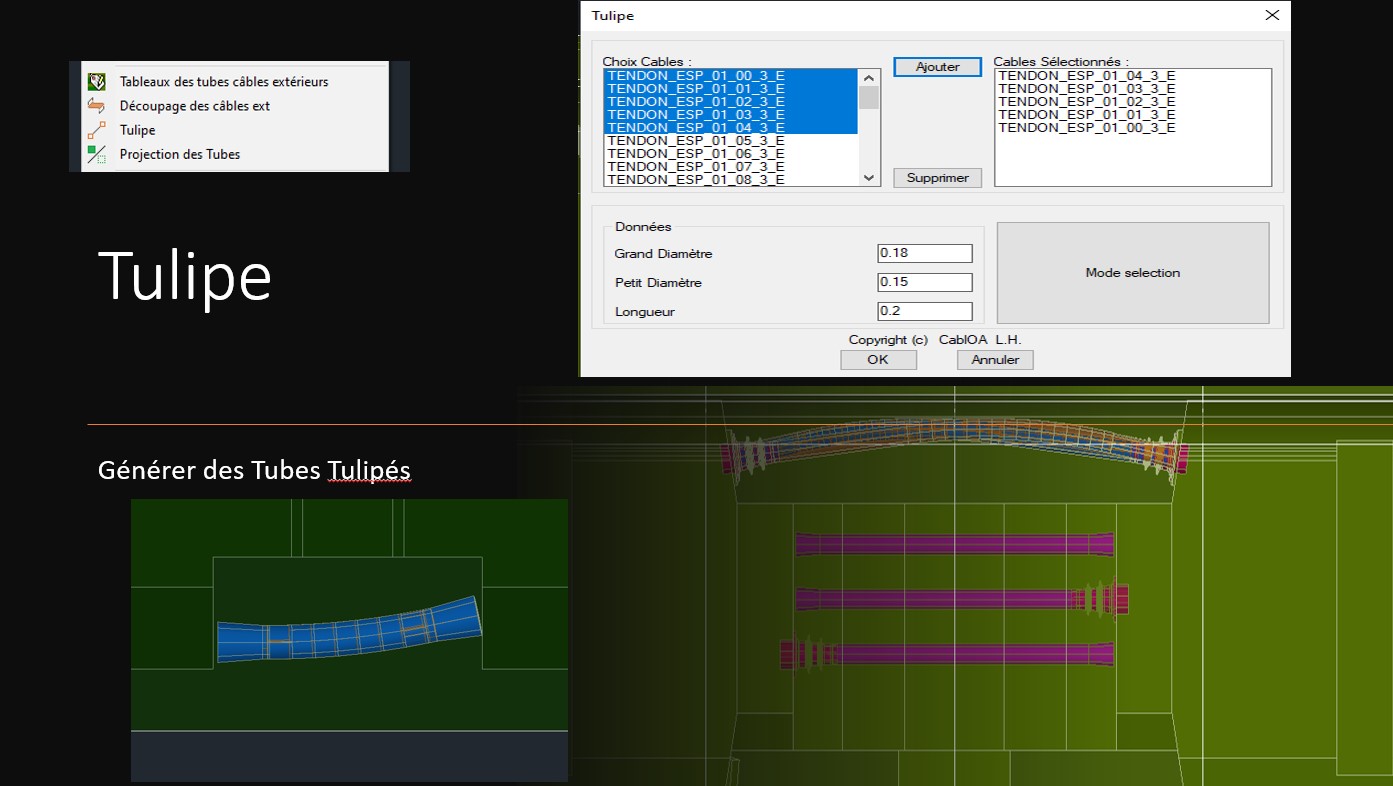Select TENDON_ESP_01_03_3_E in Choix Cables list
Screen dimensions: 1393x786
tap(731, 114)
